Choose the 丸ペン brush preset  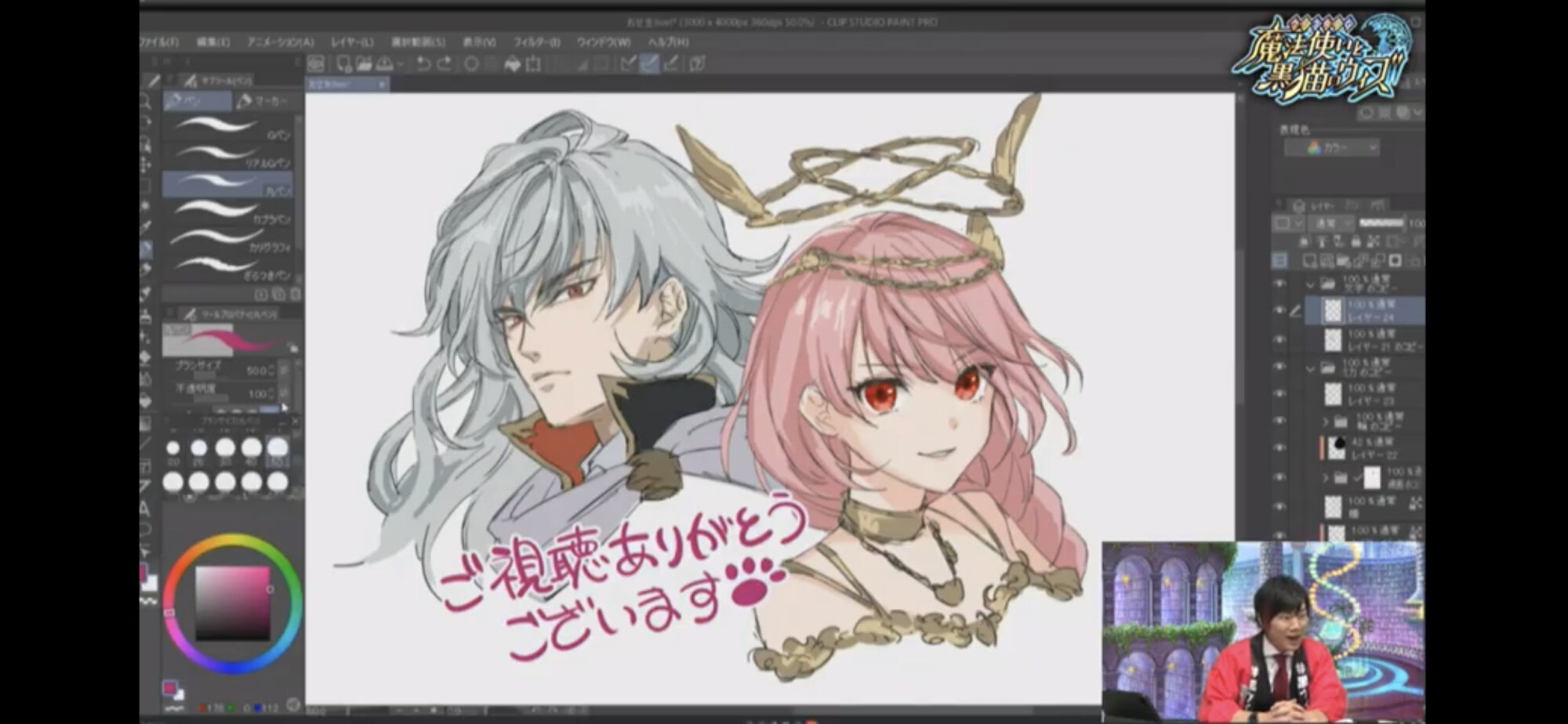click(228, 183)
